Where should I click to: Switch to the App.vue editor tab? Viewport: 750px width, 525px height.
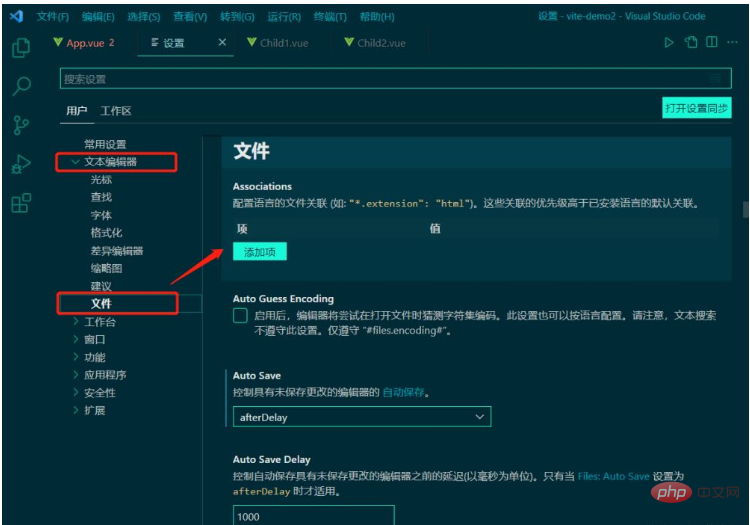(x=84, y=43)
